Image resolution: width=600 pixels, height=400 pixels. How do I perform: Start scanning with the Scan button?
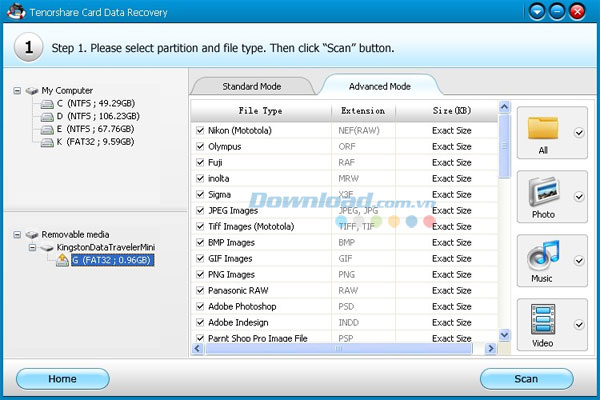tap(527, 379)
